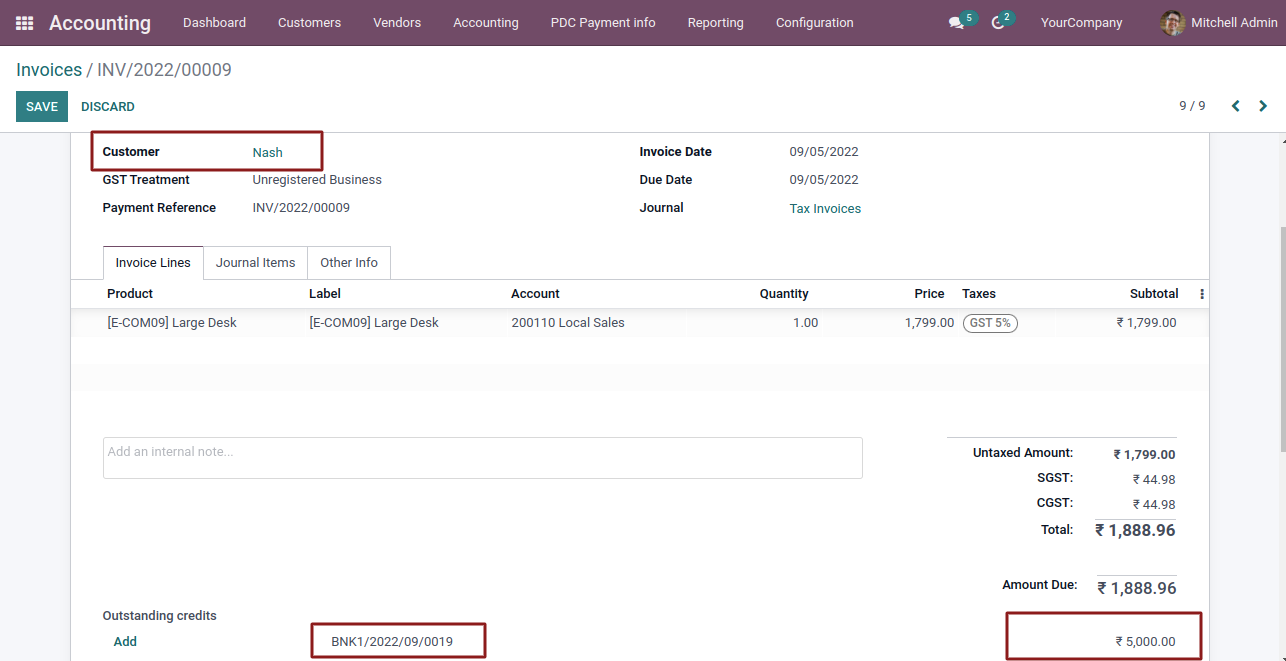
Task: Click the Due Date value 09/05/2022
Action: point(824,180)
